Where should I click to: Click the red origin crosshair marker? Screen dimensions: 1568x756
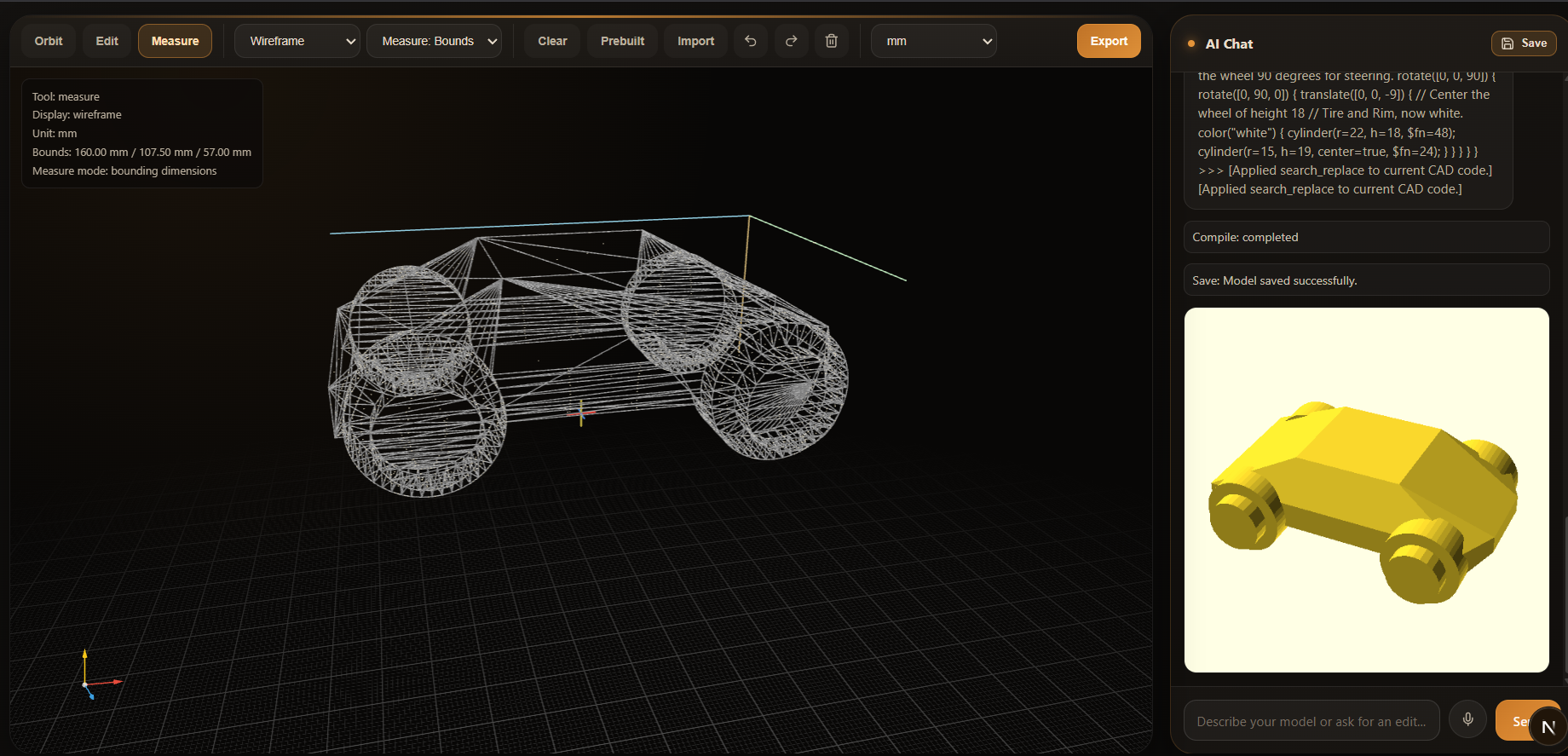(x=581, y=413)
